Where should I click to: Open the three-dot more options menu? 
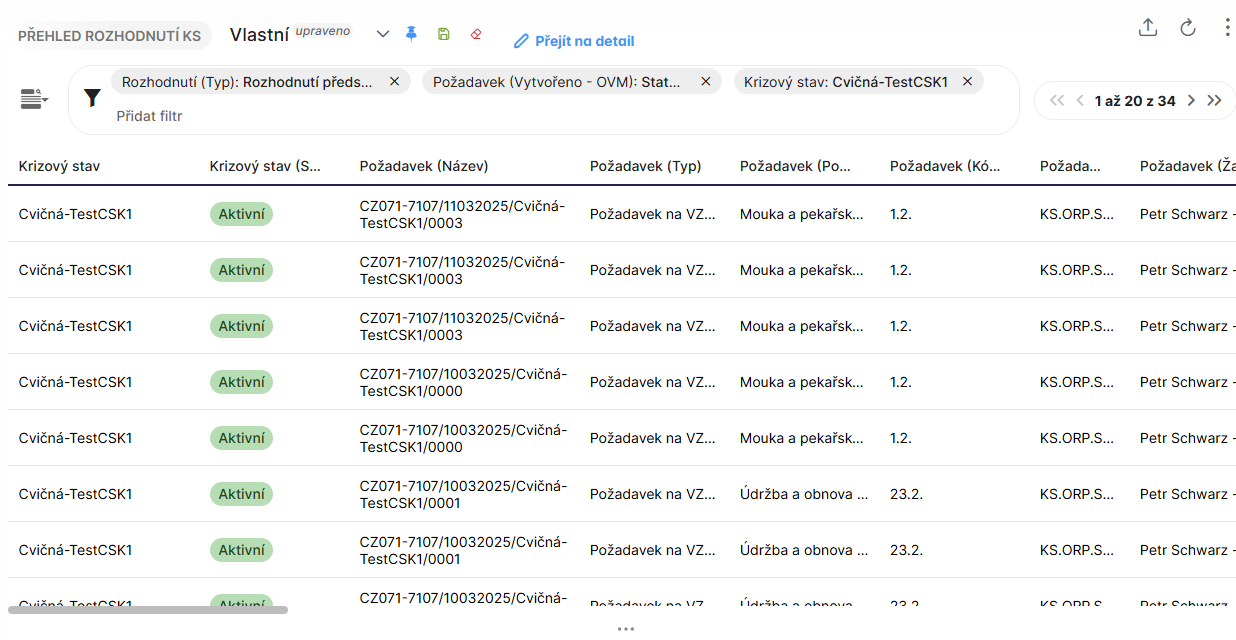(1227, 28)
